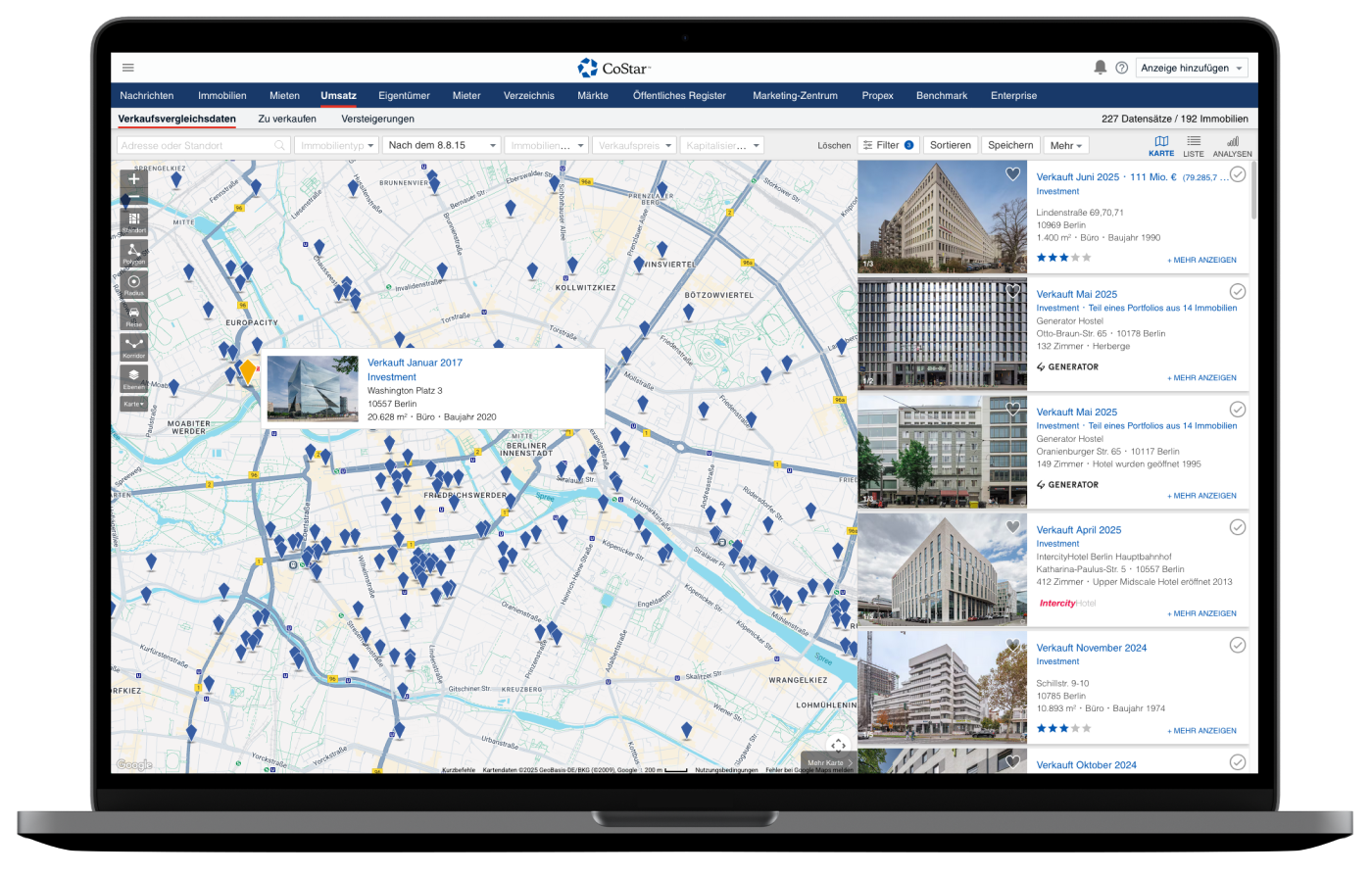This screenshot has height=876, width=1372.
Task: Open the notifications bell
Action: (x=1100, y=68)
